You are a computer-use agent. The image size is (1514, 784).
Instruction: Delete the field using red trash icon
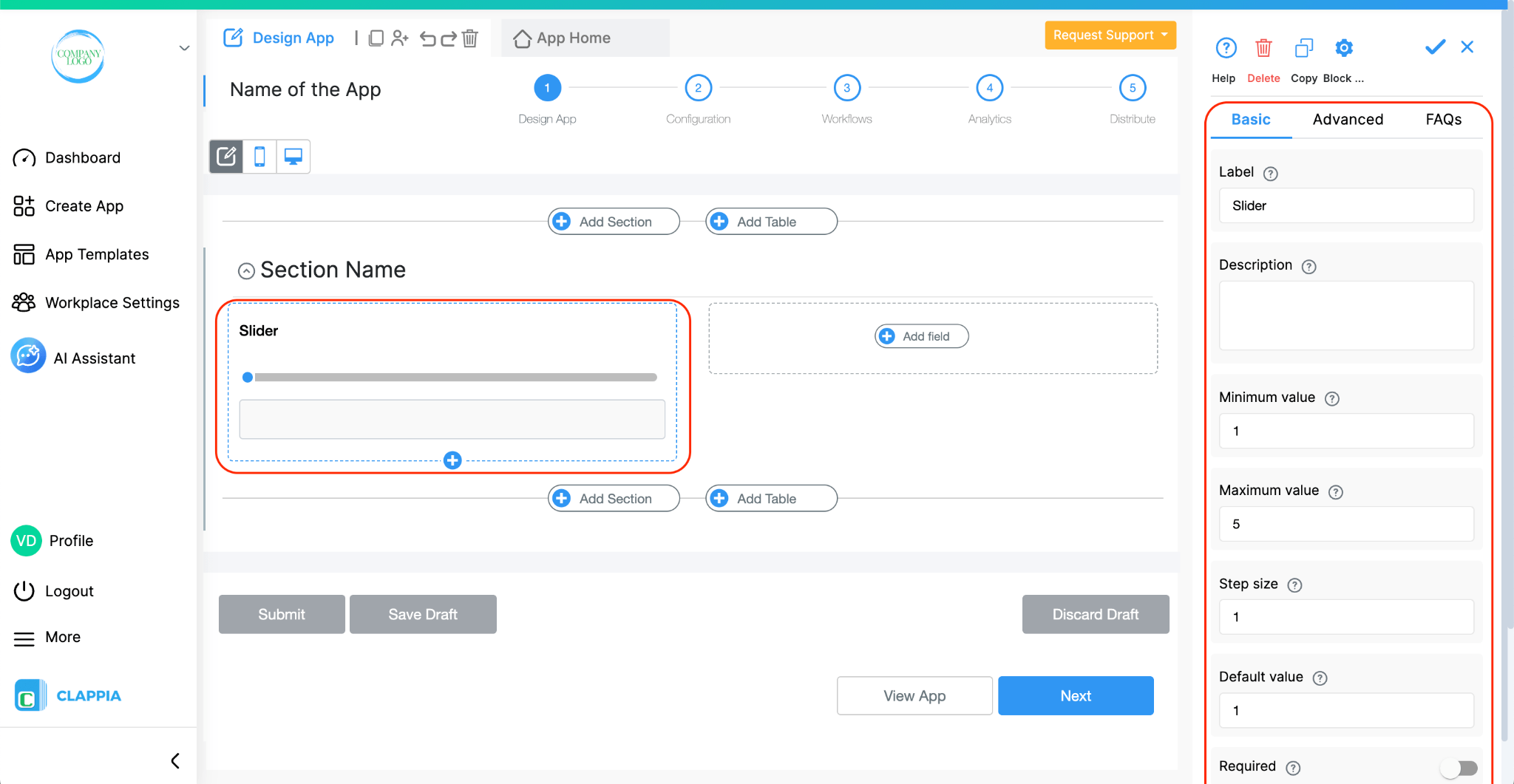pyautogui.click(x=1263, y=48)
